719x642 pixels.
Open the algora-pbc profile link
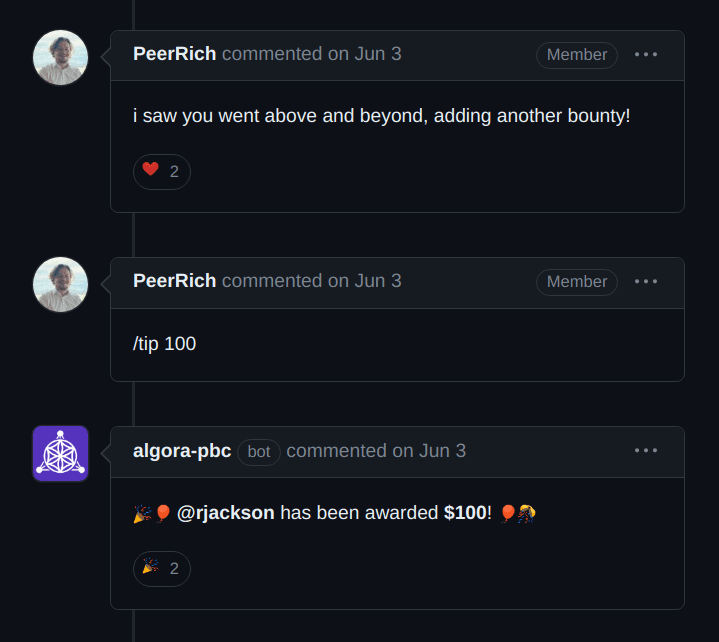coord(182,451)
